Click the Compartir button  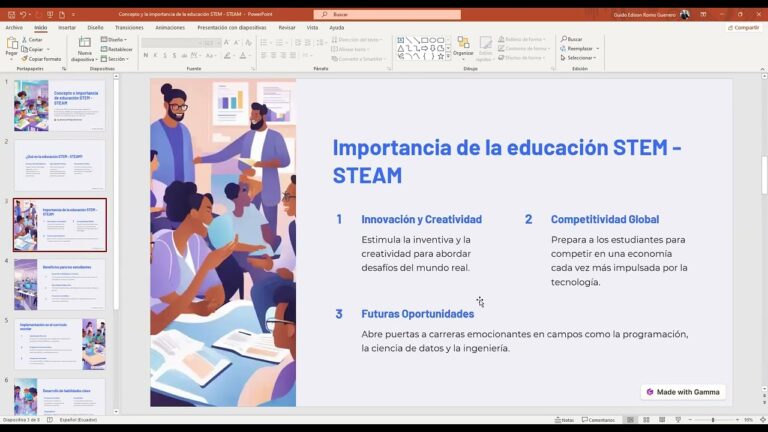coord(743,28)
